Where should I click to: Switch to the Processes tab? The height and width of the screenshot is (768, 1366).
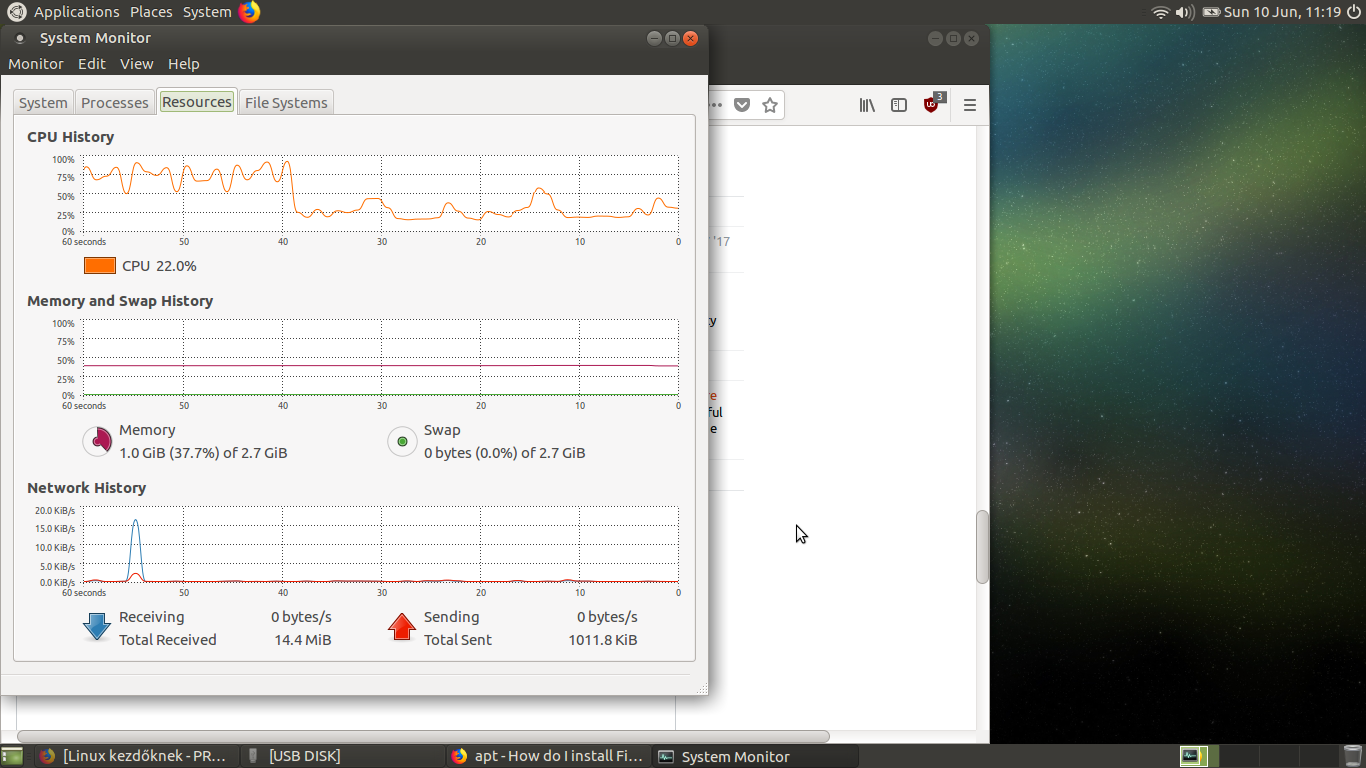coord(115,102)
